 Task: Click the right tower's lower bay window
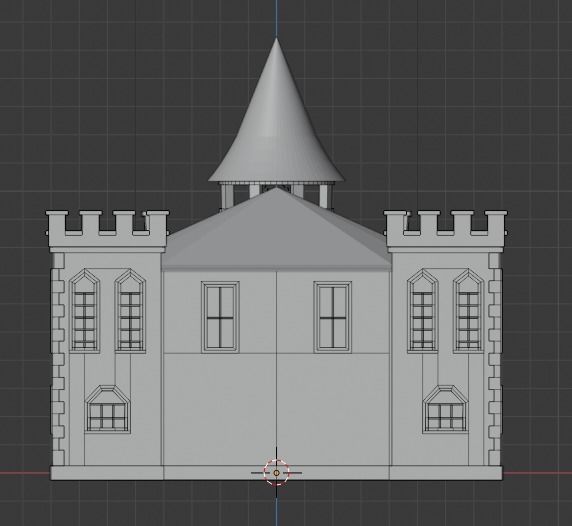click(445, 409)
